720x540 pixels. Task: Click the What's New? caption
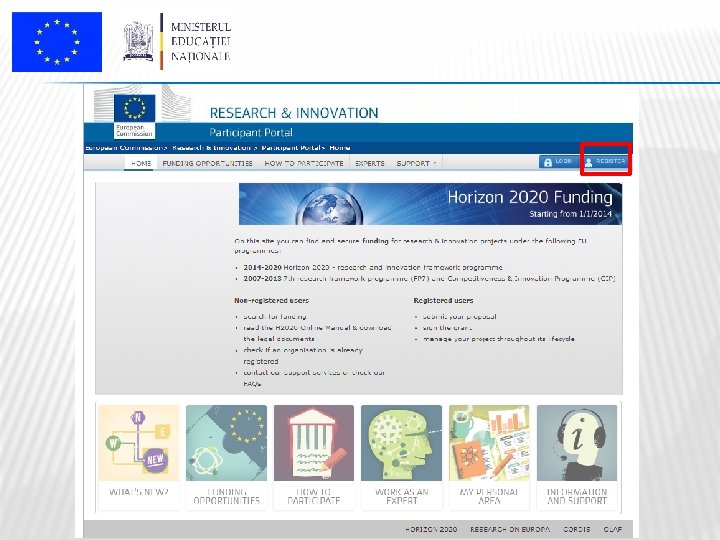tap(139, 492)
